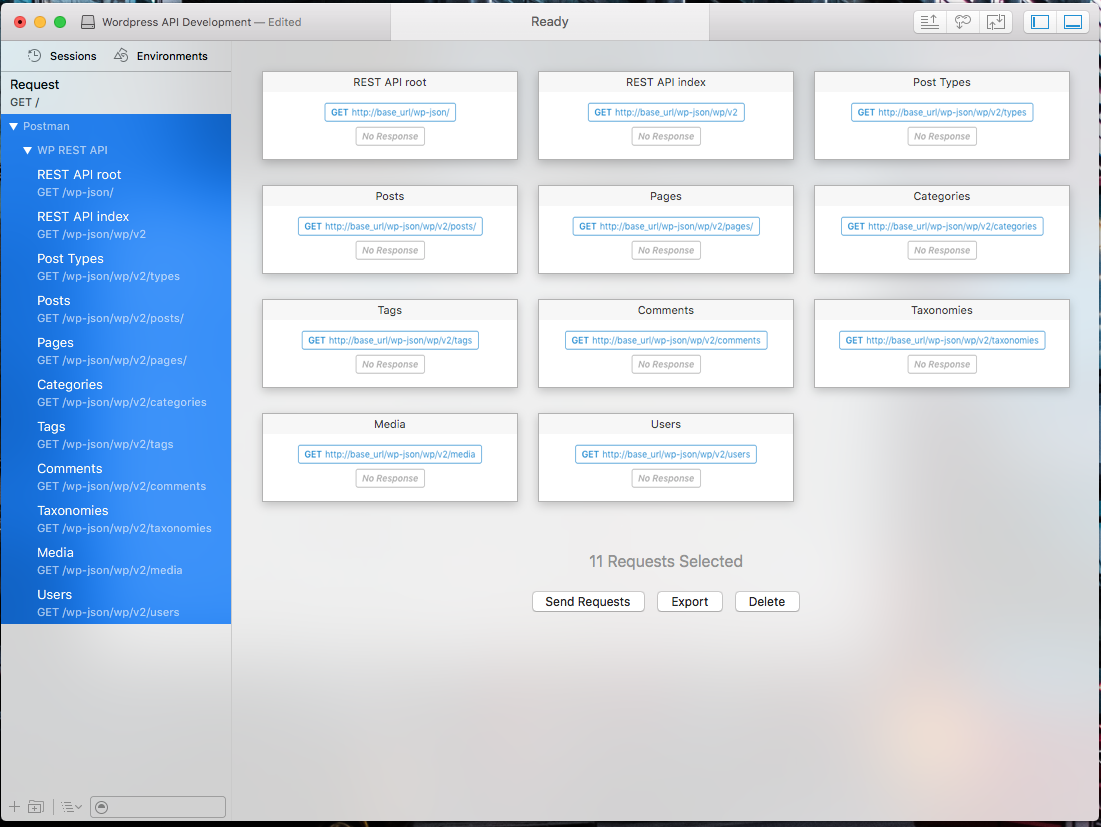Open the Sessions tab
The height and width of the screenshot is (827, 1101).
tap(62, 56)
